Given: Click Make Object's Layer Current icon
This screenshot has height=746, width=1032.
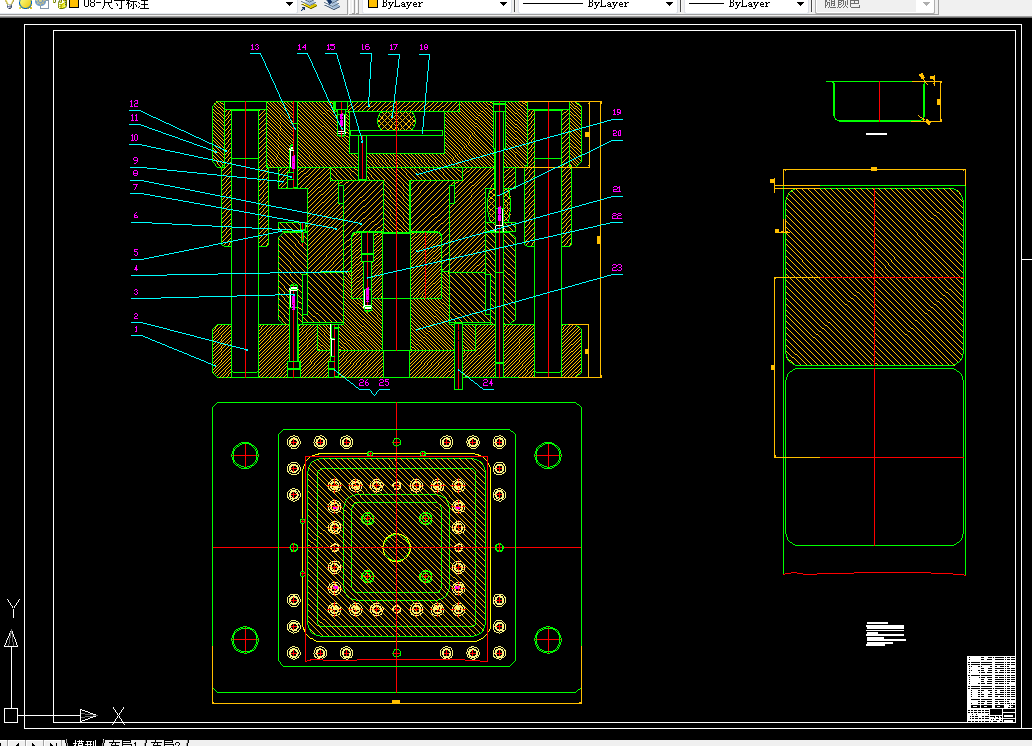Looking at the screenshot, I should tap(309, 5).
